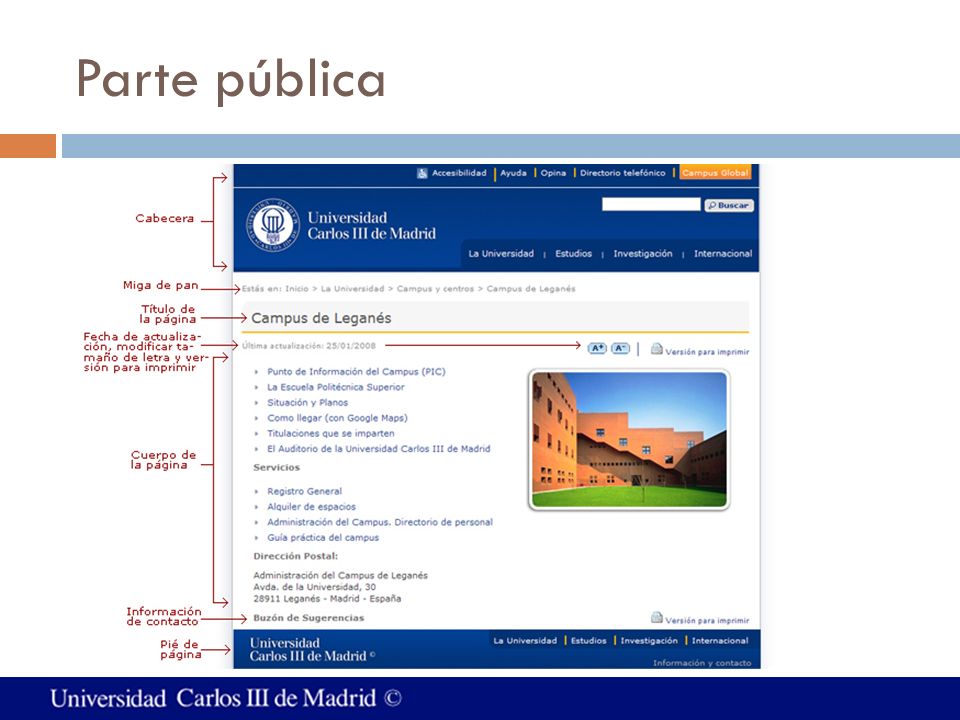960x720 pixels.
Task: Click Buzón de Sugerencias
Action: tap(309, 618)
